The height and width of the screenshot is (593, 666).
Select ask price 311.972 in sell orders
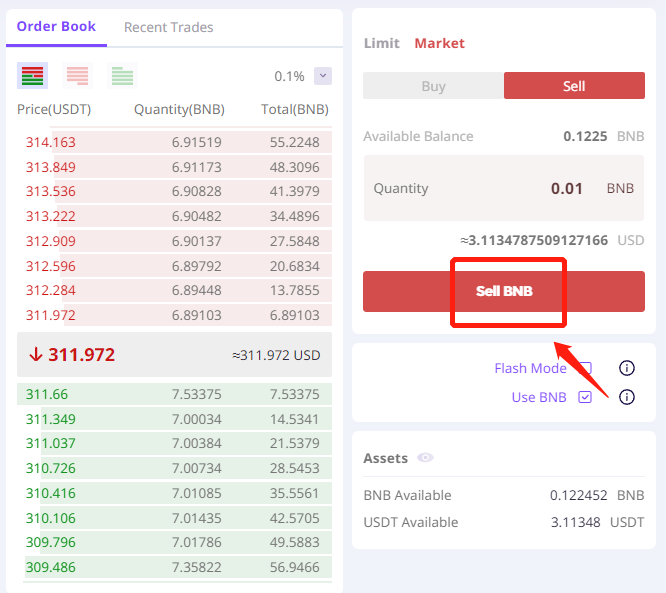(51, 315)
